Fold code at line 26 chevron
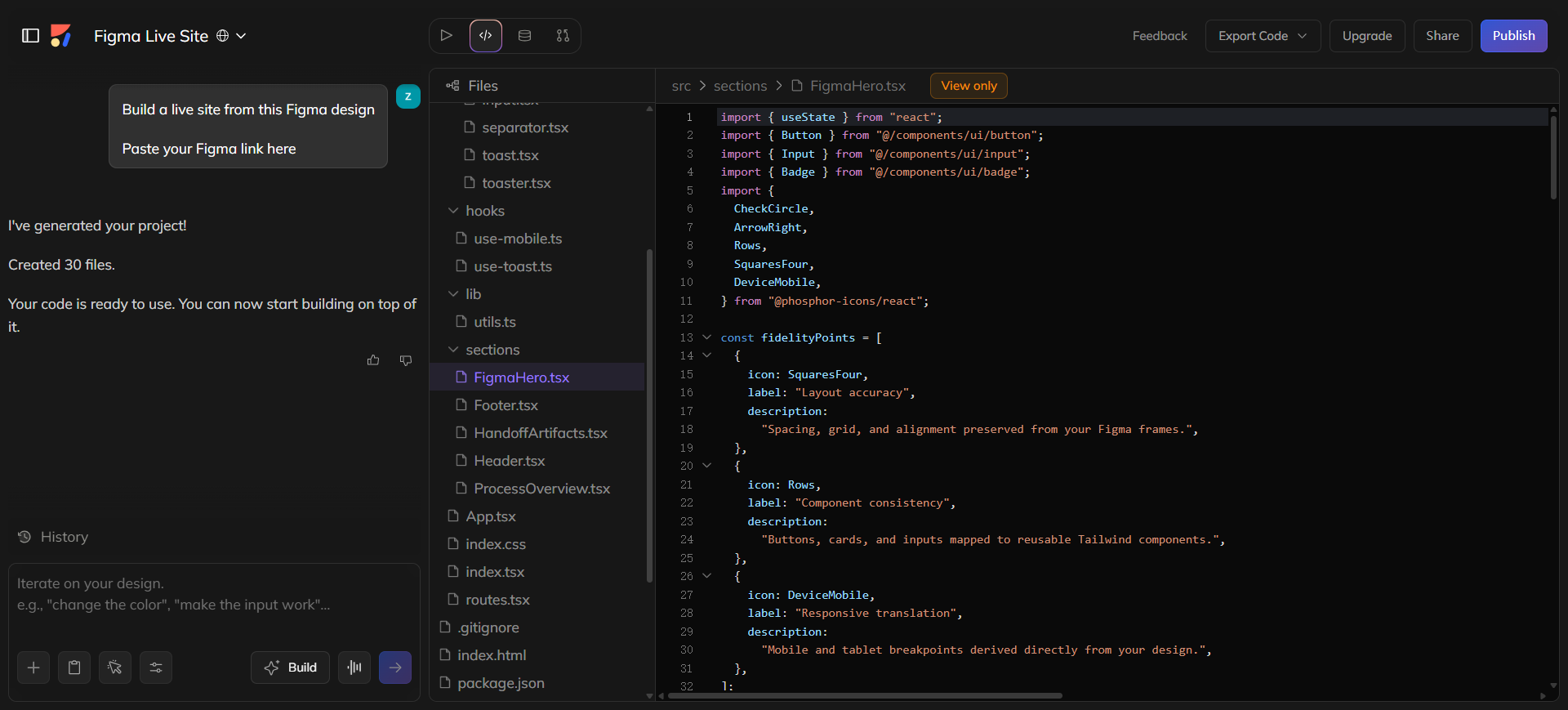Image resolution: width=1568 pixels, height=710 pixels. 707,576
